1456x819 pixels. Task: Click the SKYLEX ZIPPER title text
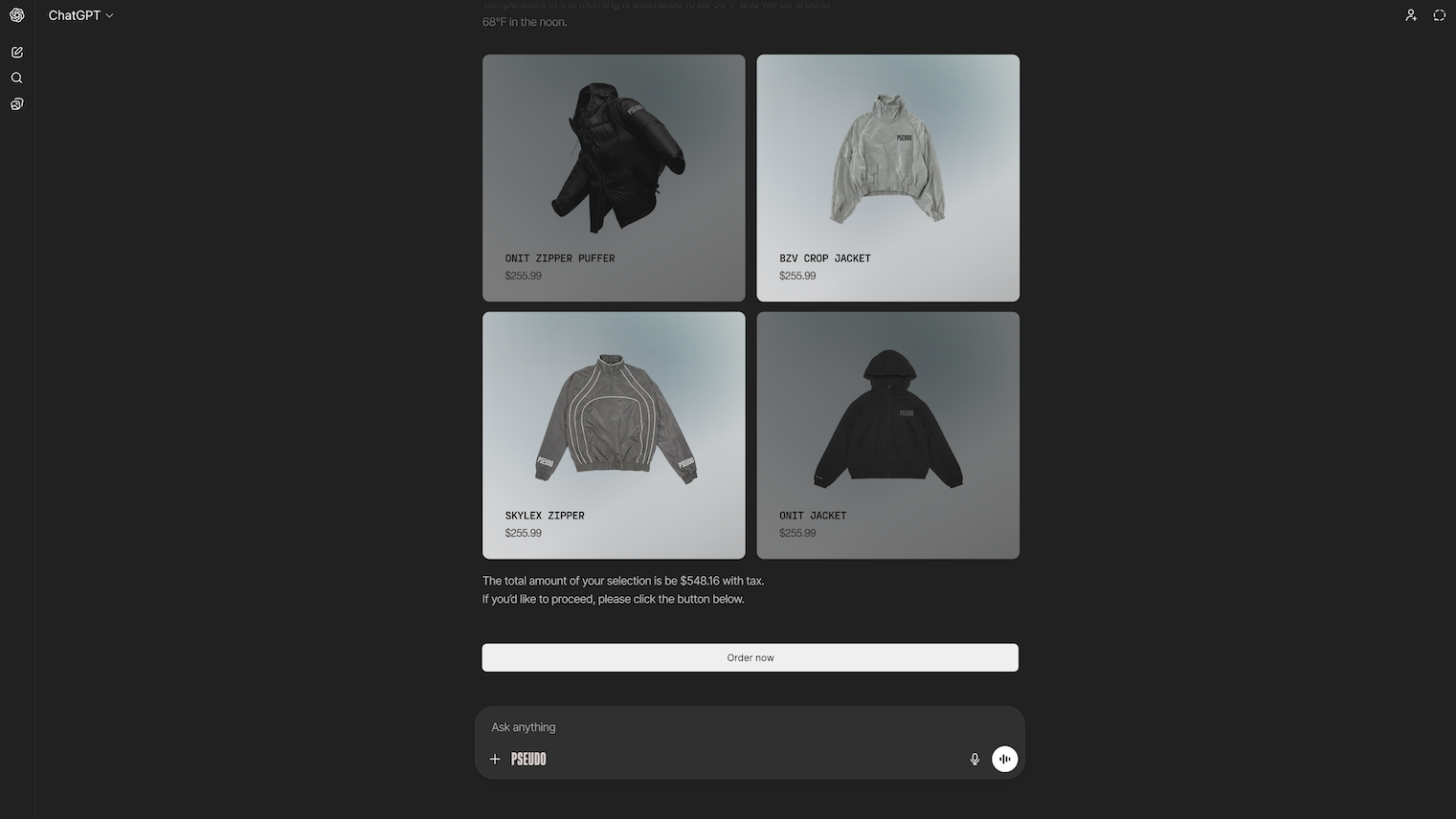(545, 516)
